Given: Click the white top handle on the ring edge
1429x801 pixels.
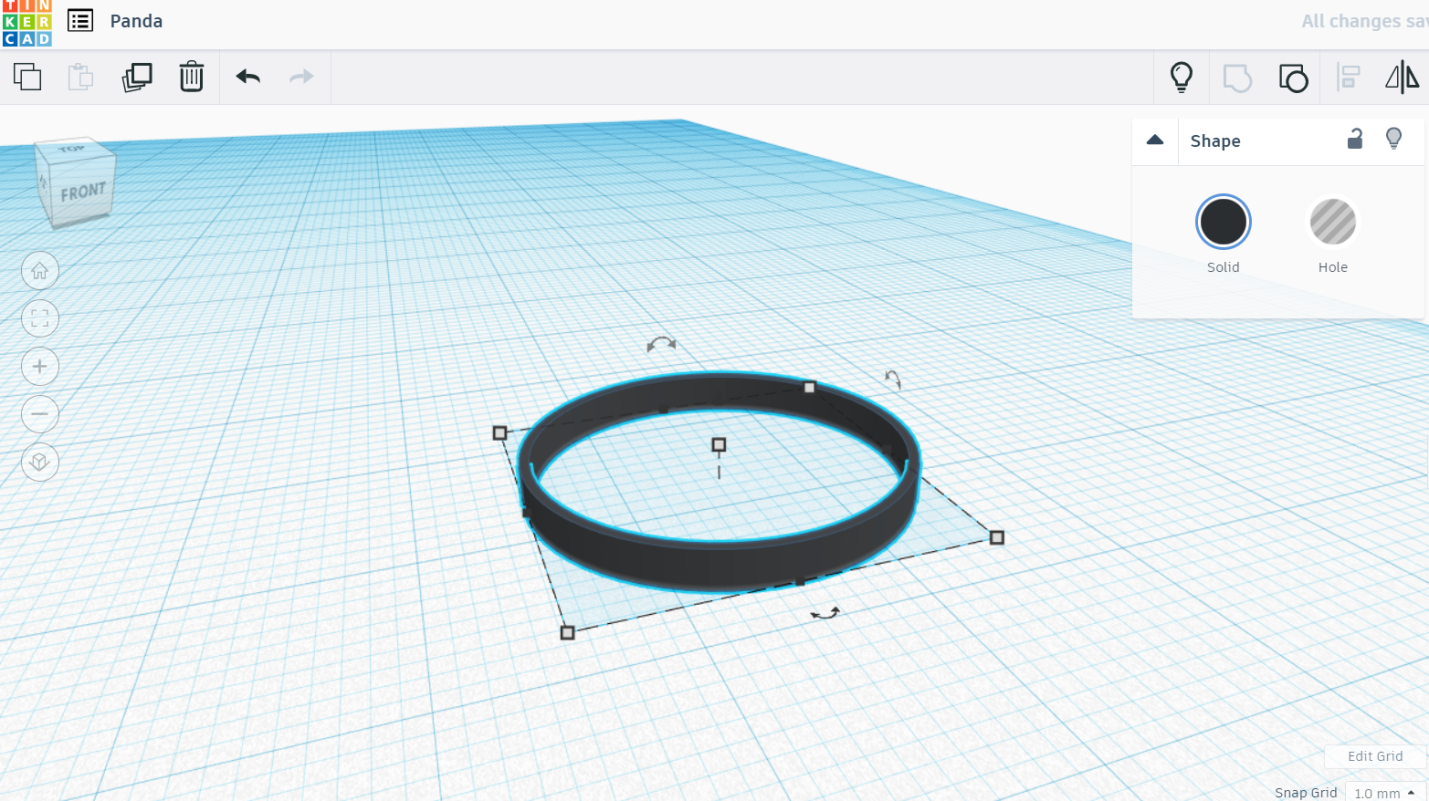Looking at the screenshot, I should [810, 387].
